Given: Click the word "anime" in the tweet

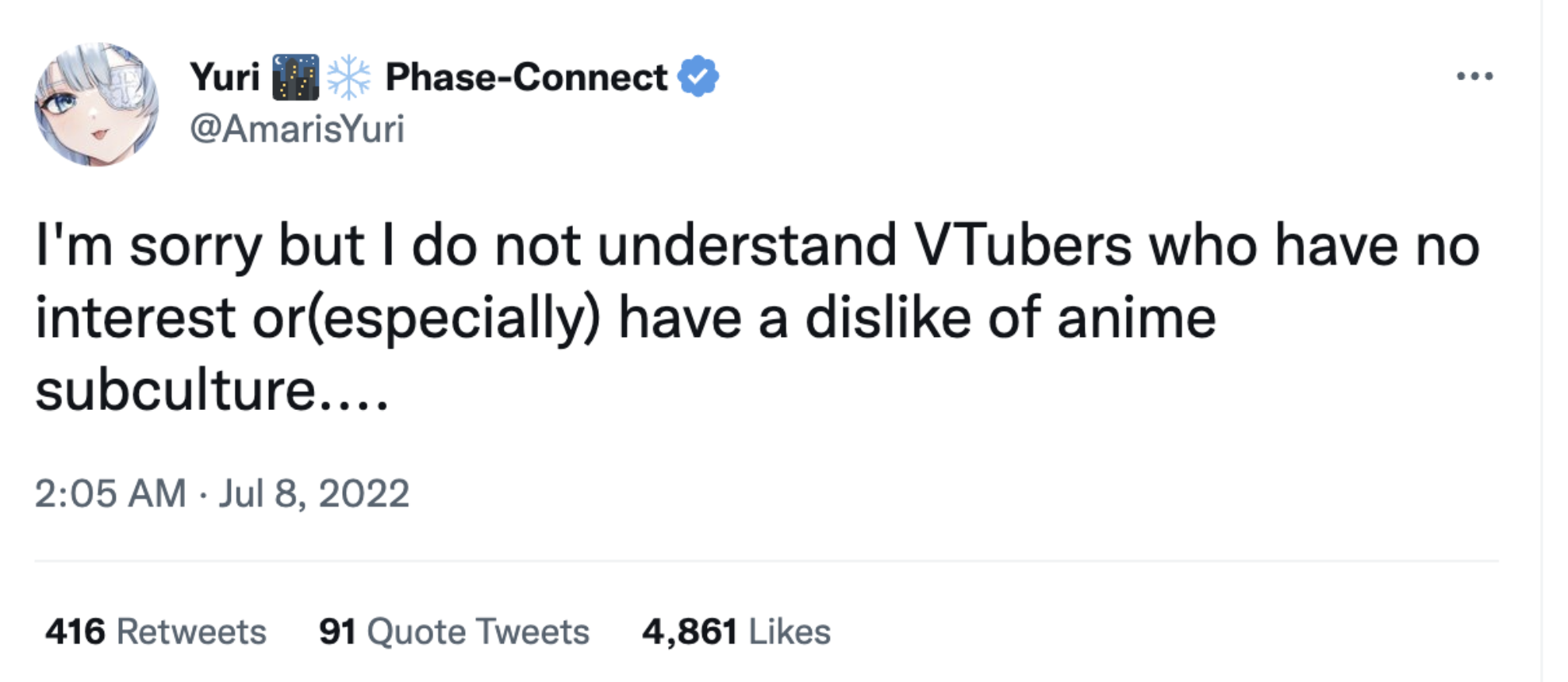Looking at the screenshot, I should (1136, 318).
